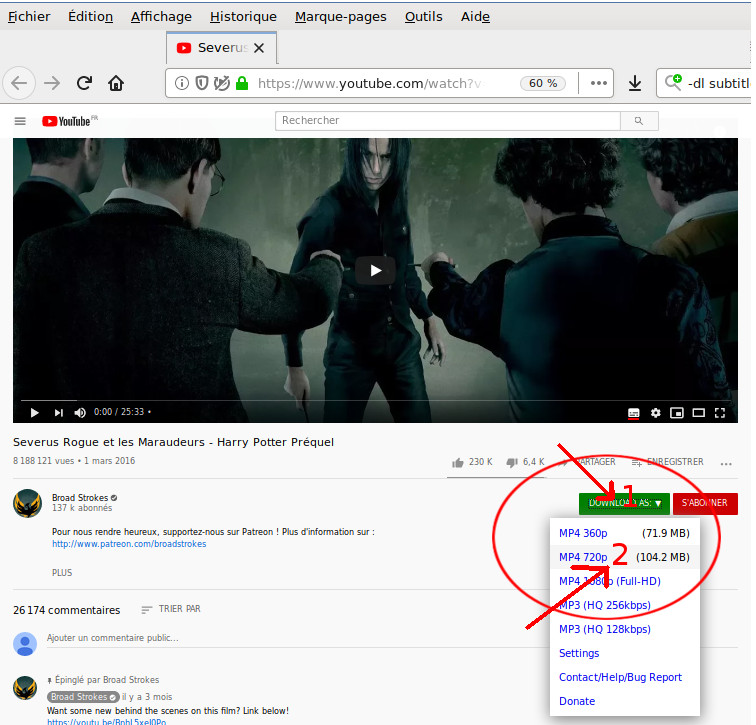Screen dimensions: 756x725
Task: Like the video with thumbs up
Action: (472, 462)
